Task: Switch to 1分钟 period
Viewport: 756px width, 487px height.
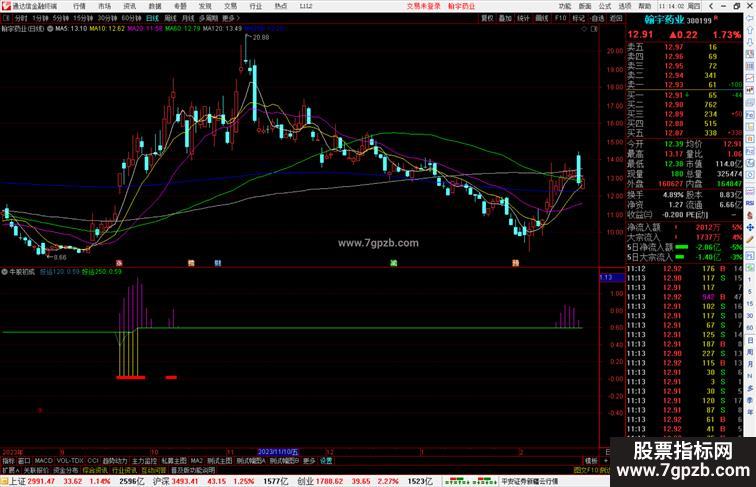Action: pos(40,18)
